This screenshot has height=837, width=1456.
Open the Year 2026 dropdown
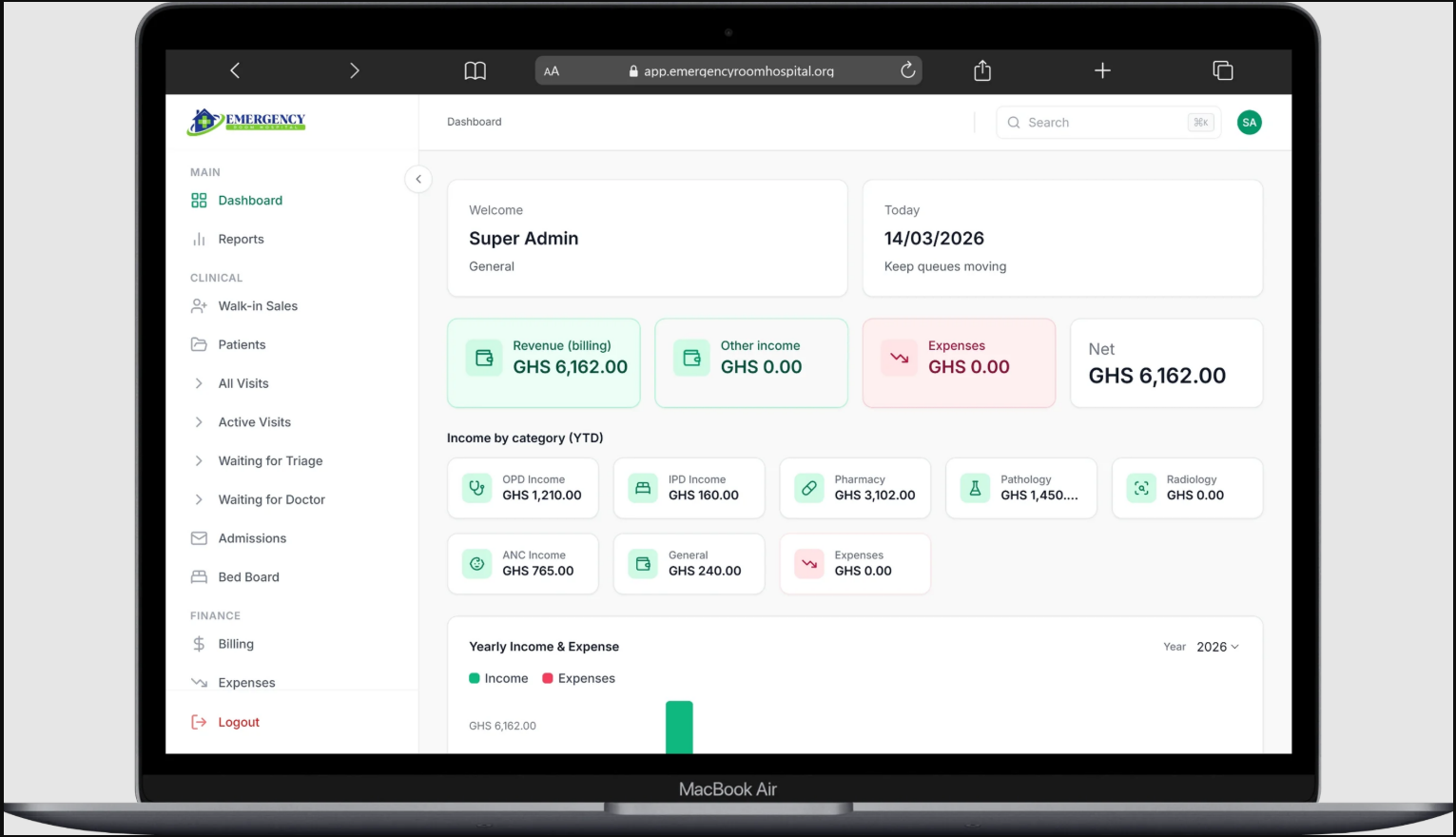click(1216, 647)
